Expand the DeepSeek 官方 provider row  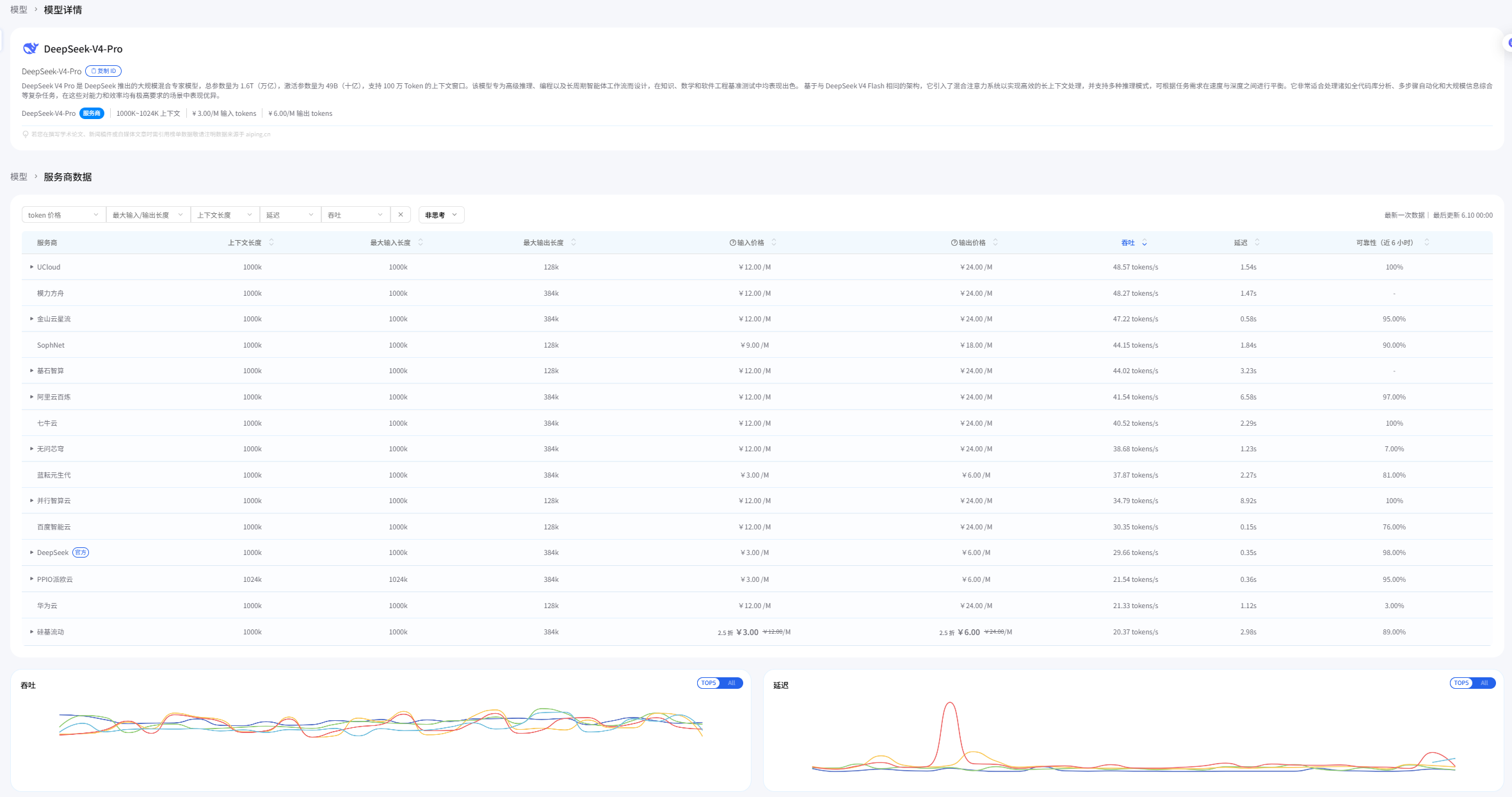pos(31,552)
